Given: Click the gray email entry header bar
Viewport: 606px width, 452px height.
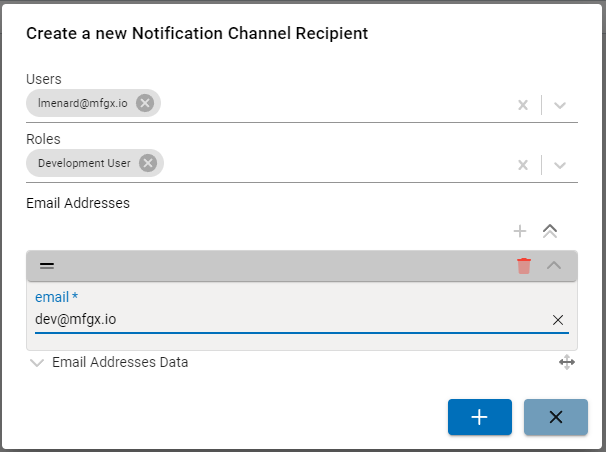Looking at the screenshot, I should (x=280, y=265).
